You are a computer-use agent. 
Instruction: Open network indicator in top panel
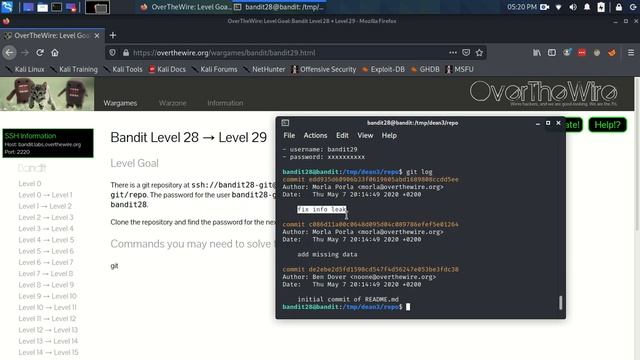(x=558, y=7)
